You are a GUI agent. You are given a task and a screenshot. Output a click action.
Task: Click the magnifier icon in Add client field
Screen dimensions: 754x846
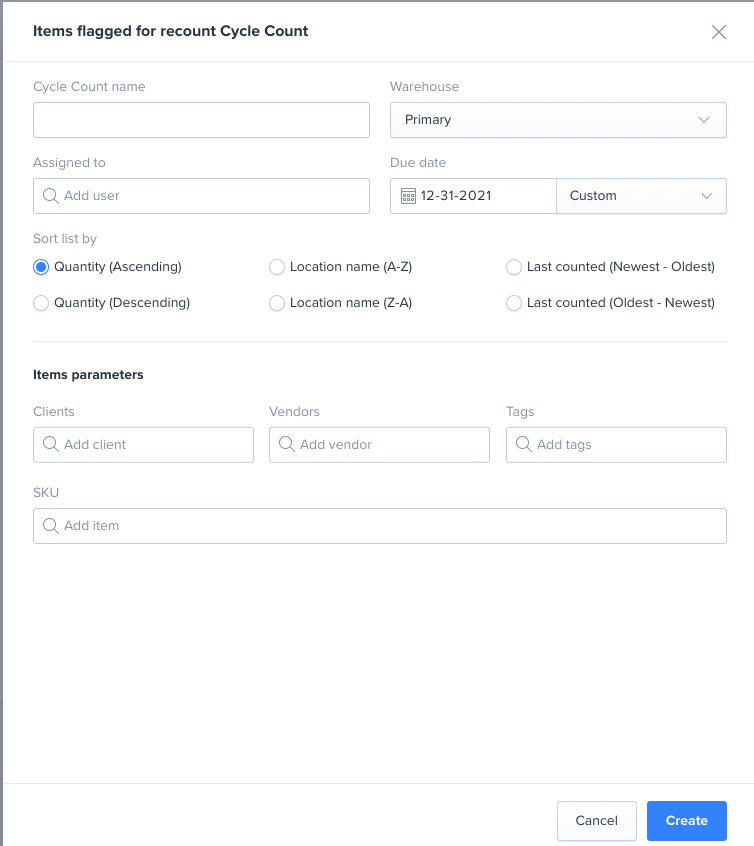click(x=51, y=444)
